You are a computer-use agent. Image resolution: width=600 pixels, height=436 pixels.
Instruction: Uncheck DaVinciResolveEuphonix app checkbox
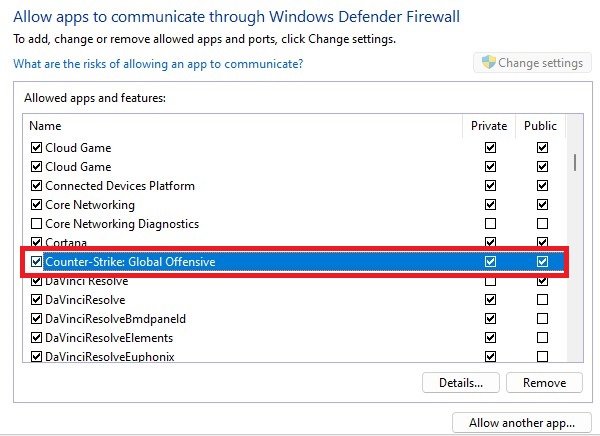37,356
